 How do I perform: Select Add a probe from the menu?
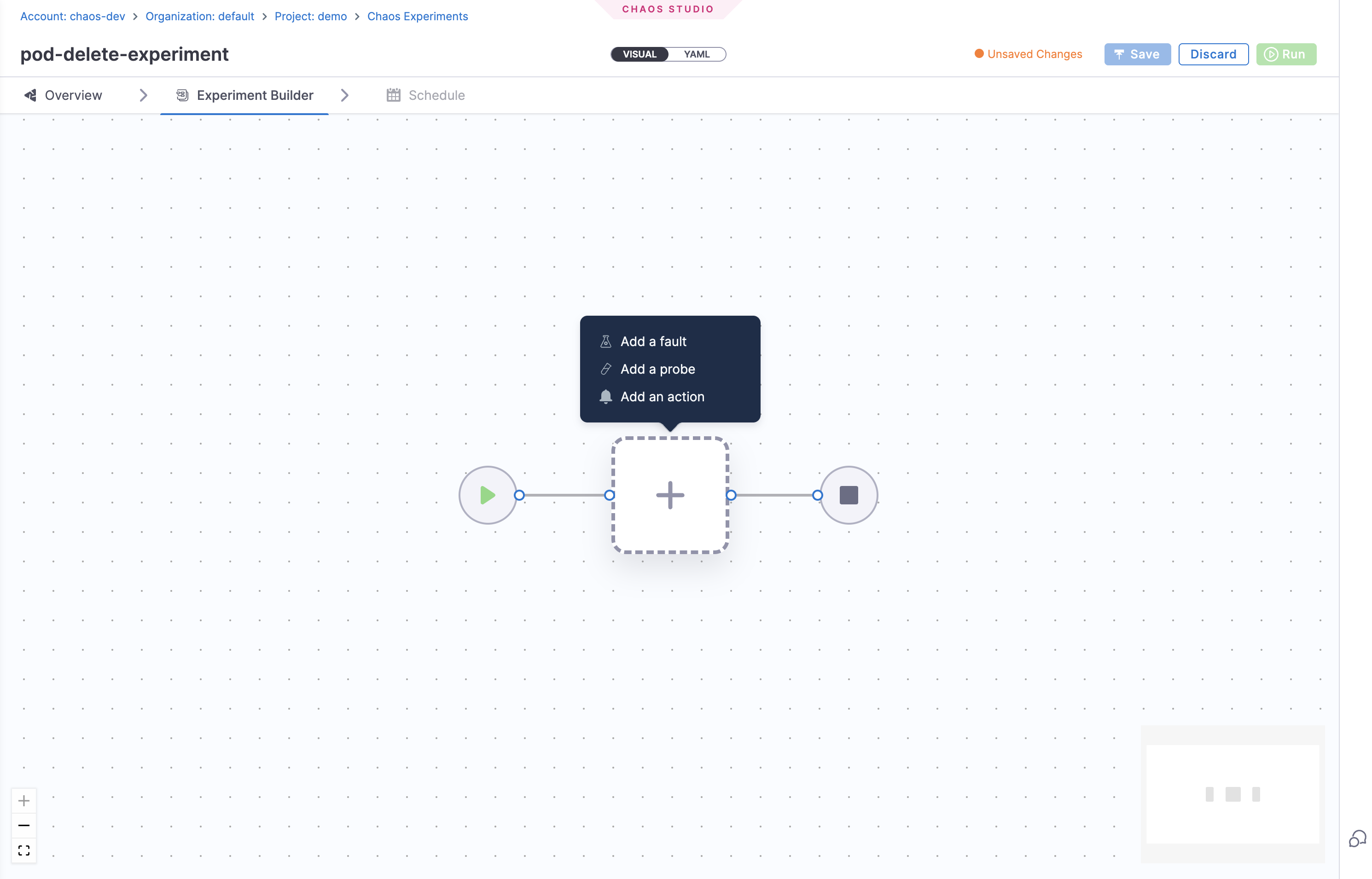click(x=658, y=369)
